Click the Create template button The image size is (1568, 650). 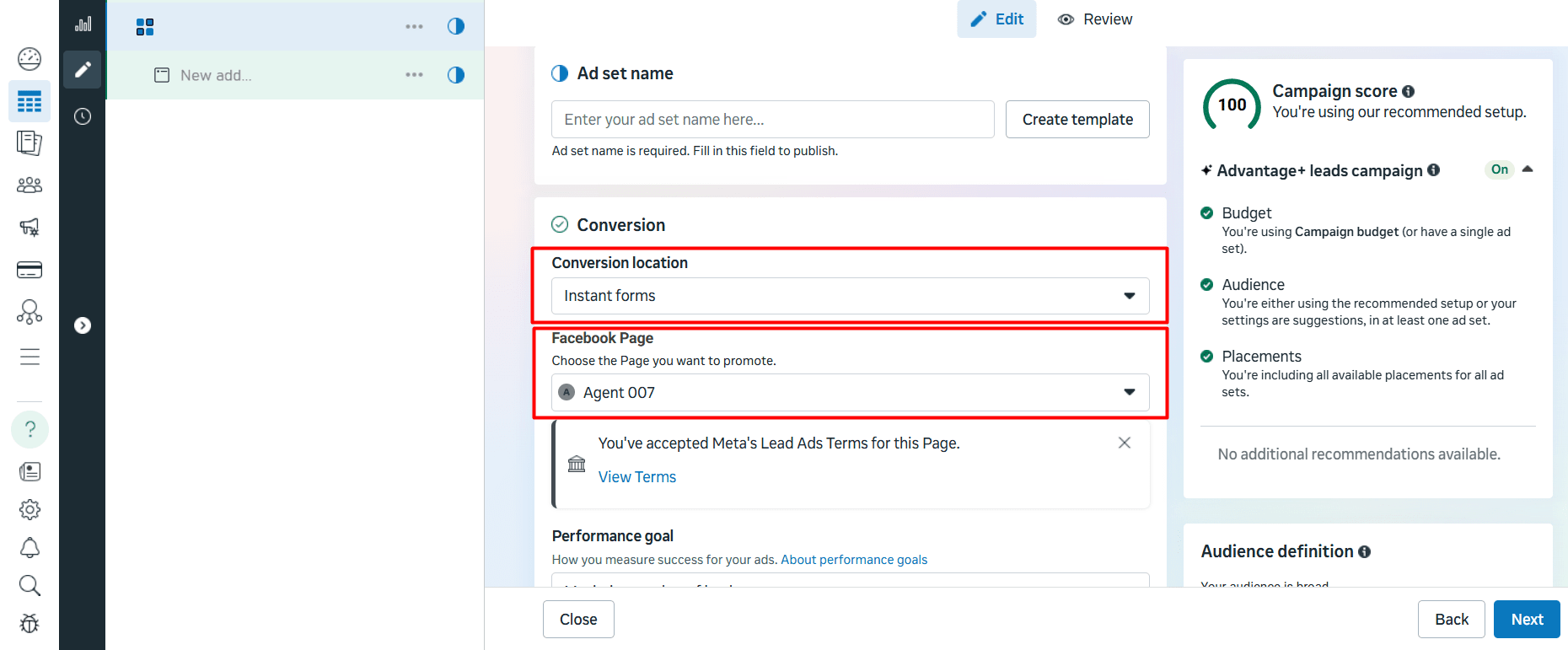tap(1077, 119)
